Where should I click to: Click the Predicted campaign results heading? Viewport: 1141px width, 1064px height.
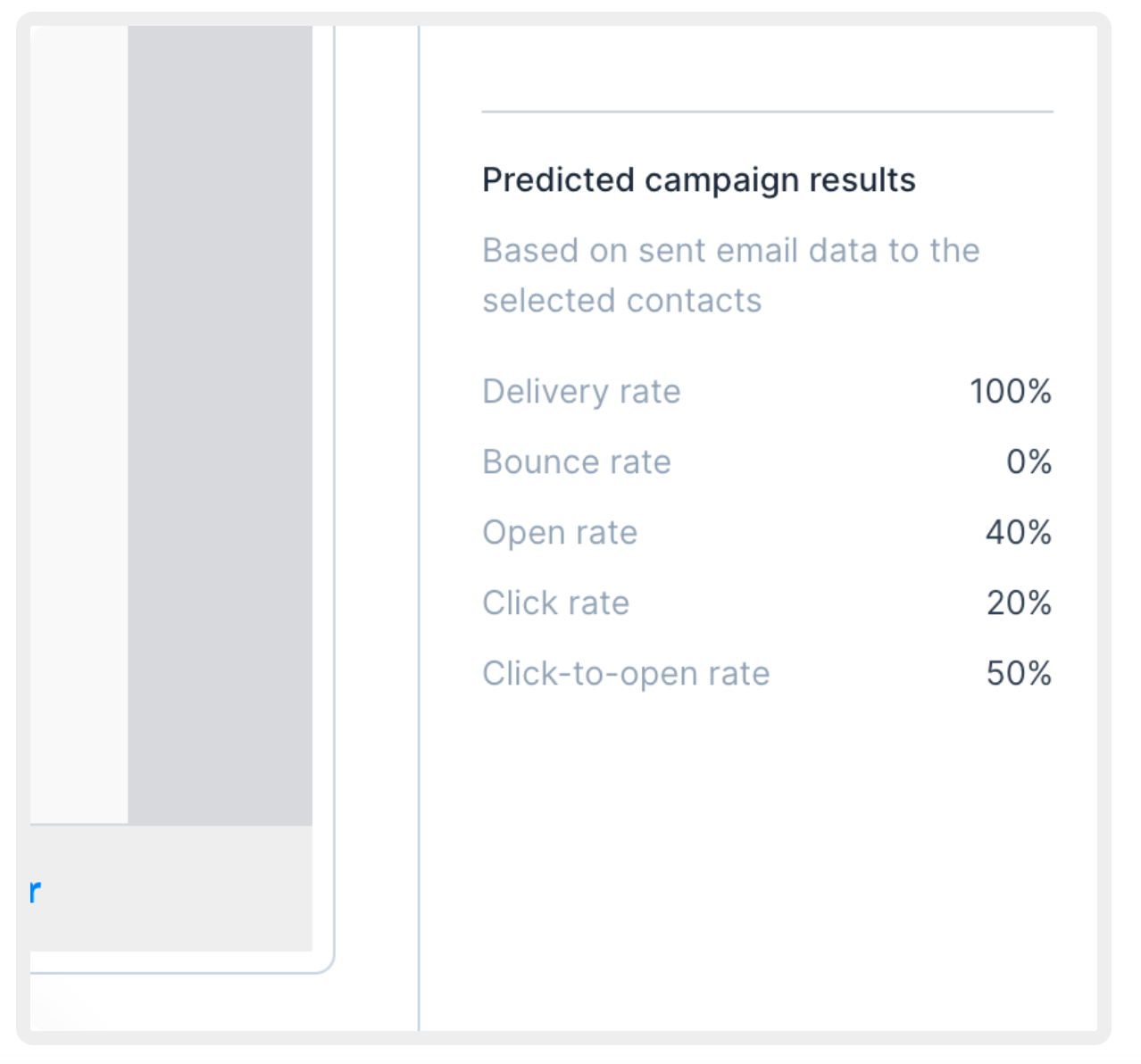(699, 179)
